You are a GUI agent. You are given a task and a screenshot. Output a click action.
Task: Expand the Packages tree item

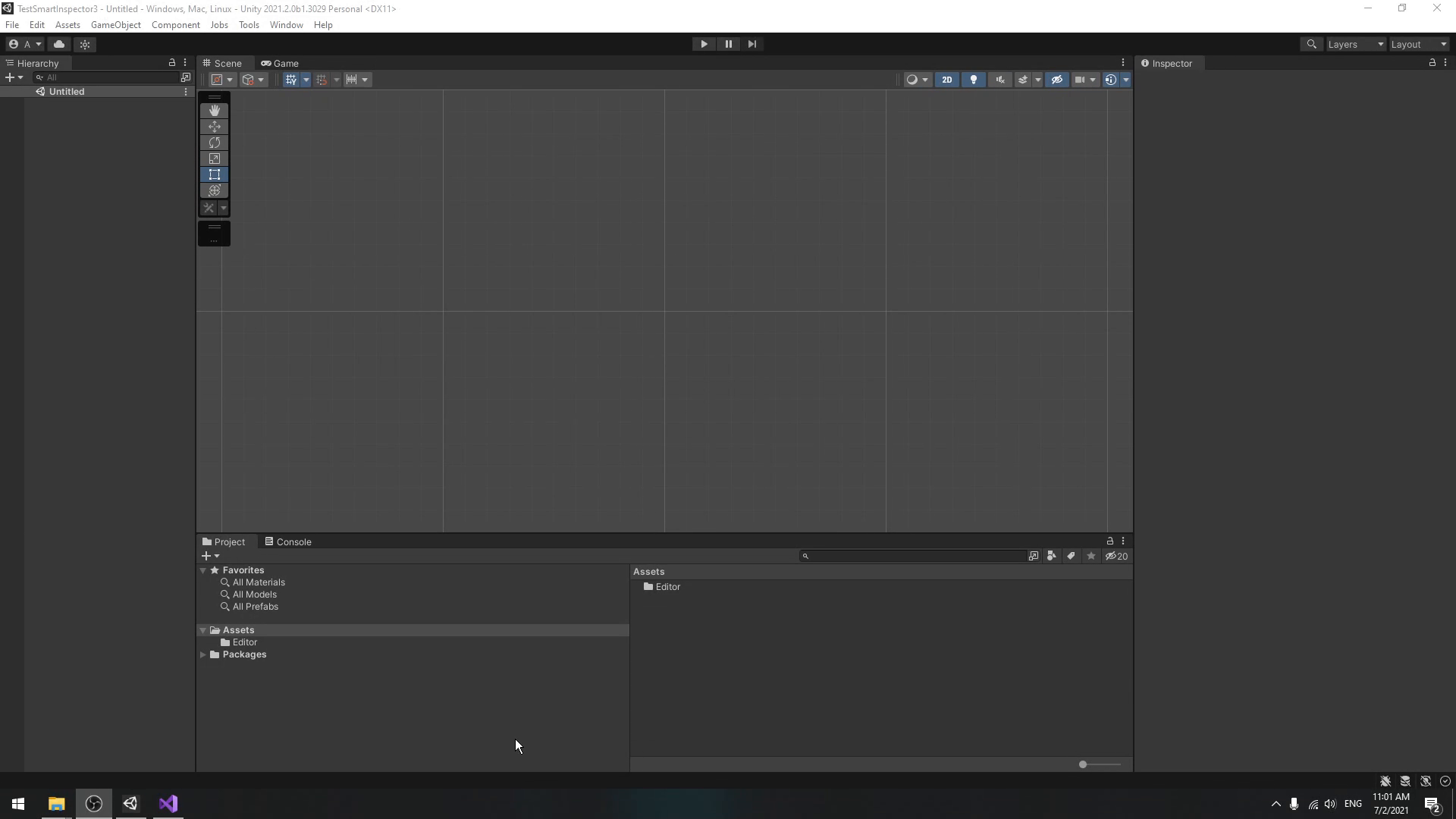tap(203, 654)
